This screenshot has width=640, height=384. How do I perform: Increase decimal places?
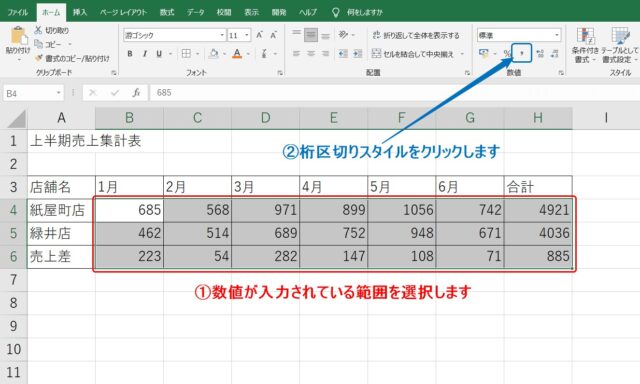[540, 53]
